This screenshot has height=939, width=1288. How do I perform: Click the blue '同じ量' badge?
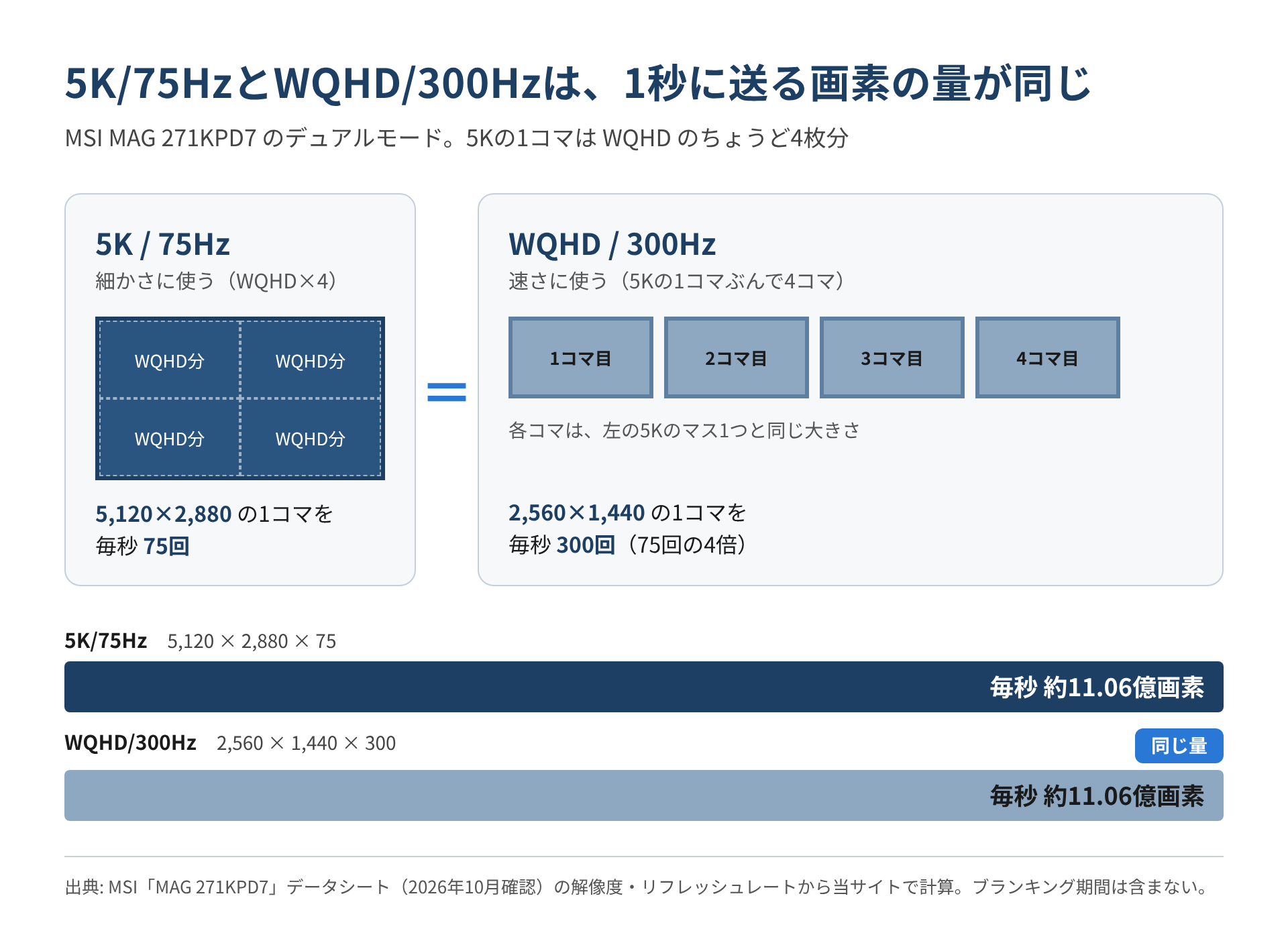pos(1179,746)
